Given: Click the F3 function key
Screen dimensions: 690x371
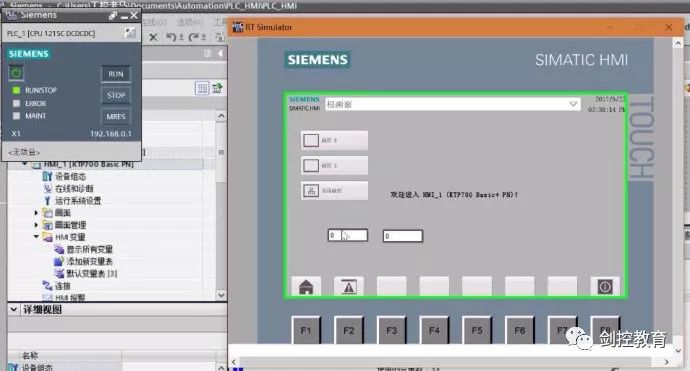Looking at the screenshot, I should point(391,330).
